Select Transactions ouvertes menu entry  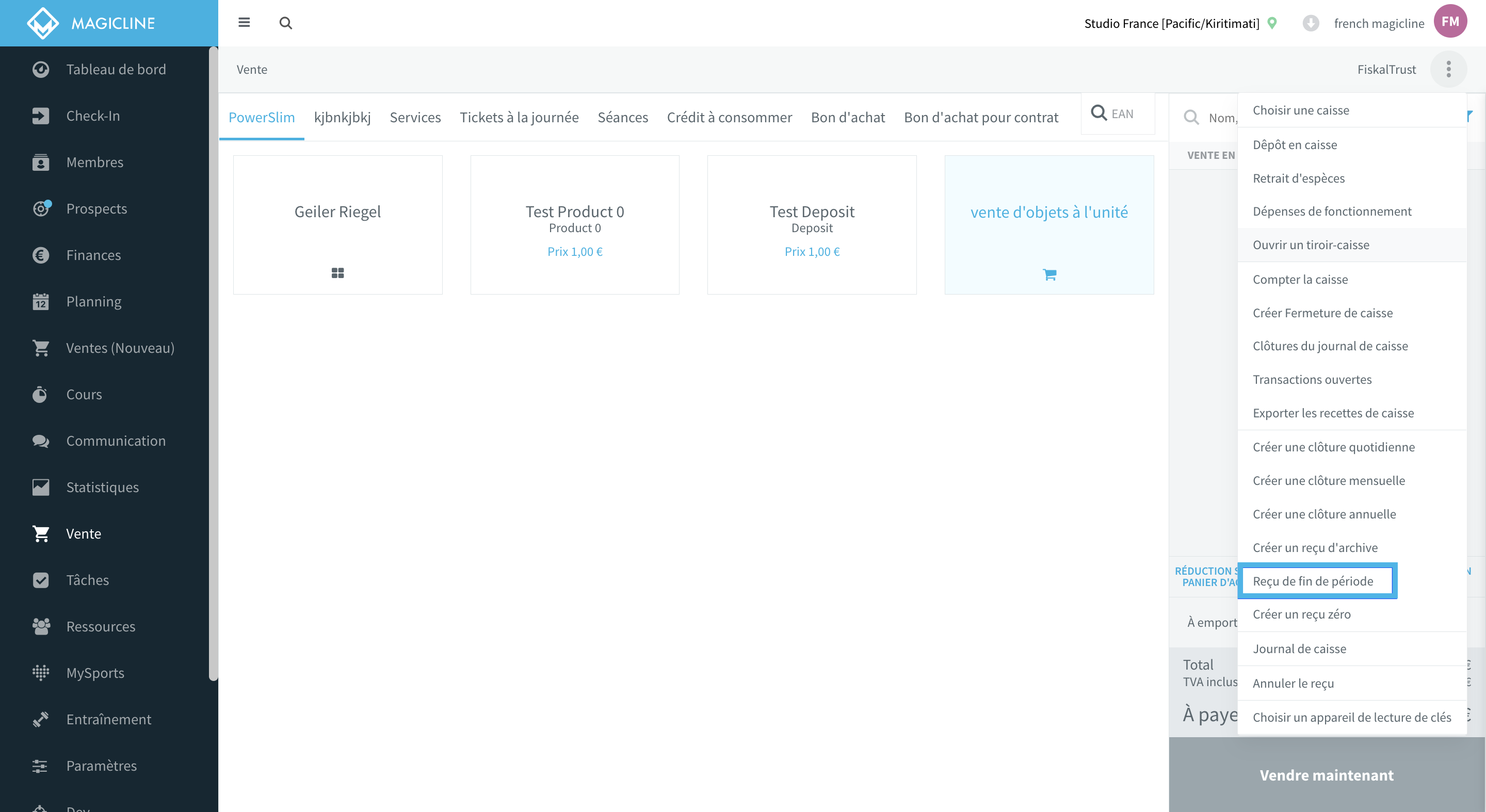pos(1352,380)
